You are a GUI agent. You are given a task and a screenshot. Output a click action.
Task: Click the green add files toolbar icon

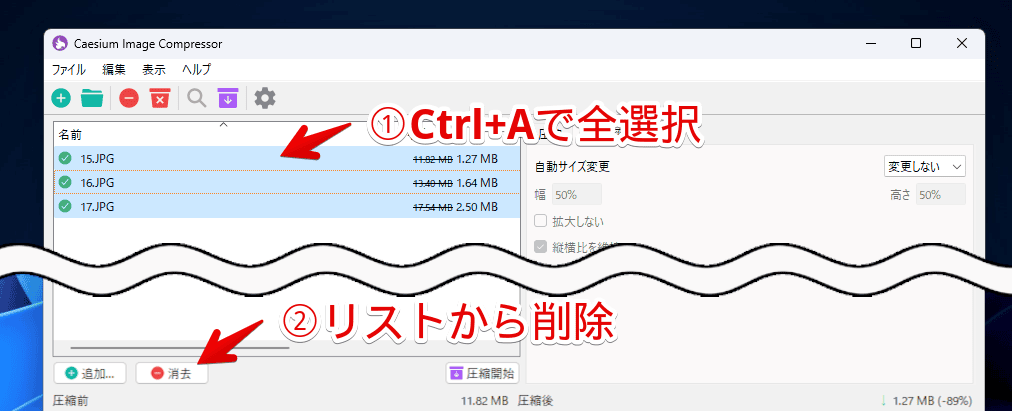(x=61, y=99)
